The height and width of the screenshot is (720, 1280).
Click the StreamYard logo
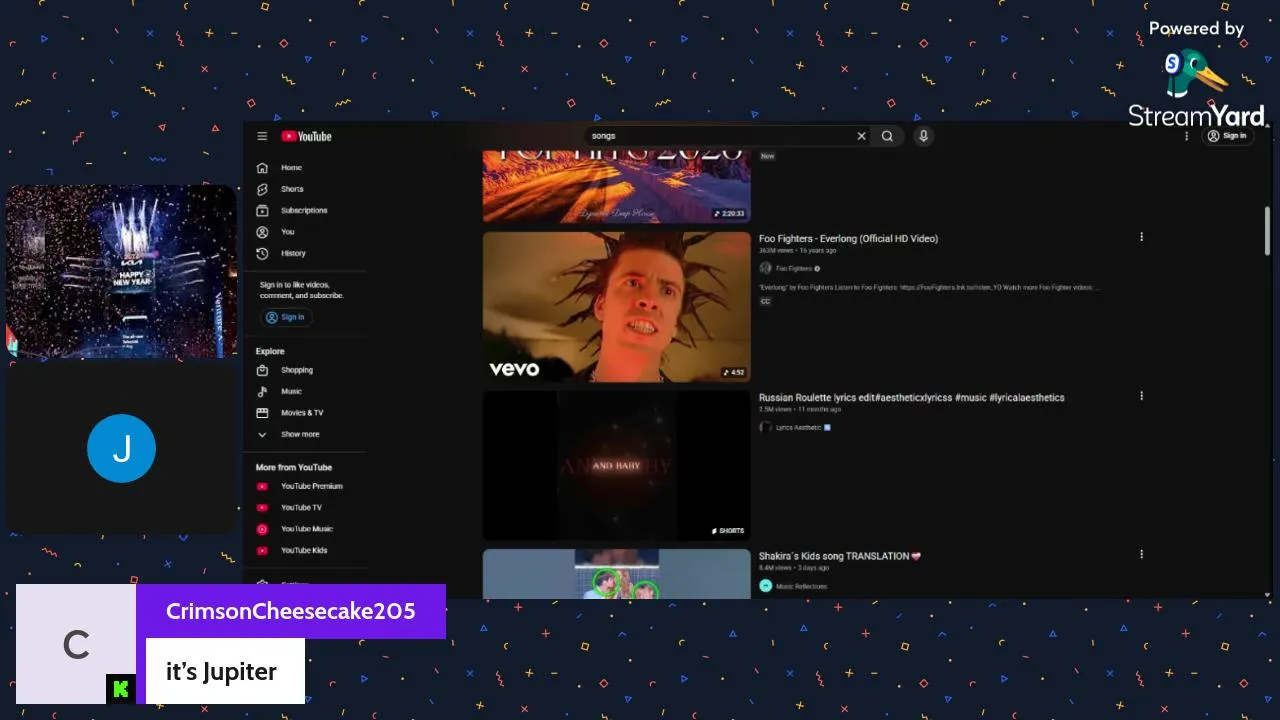(x=1197, y=88)
